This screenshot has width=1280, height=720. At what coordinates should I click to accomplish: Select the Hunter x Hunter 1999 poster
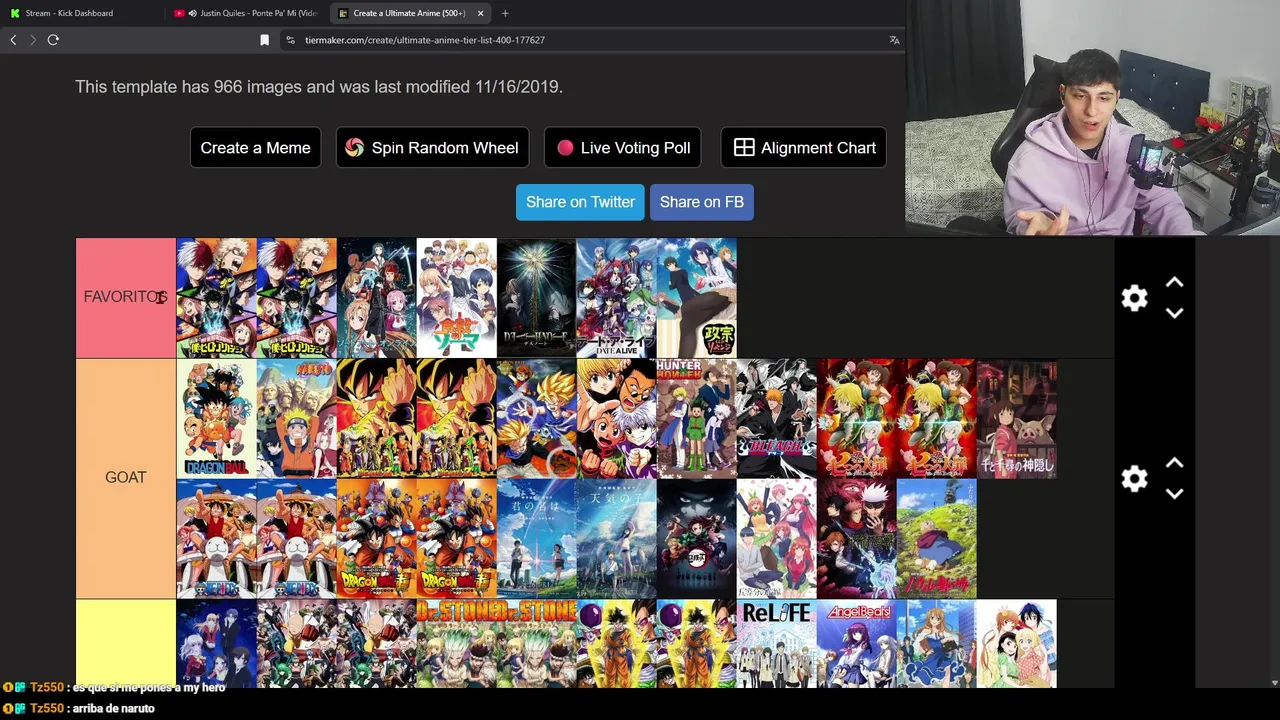617,418
